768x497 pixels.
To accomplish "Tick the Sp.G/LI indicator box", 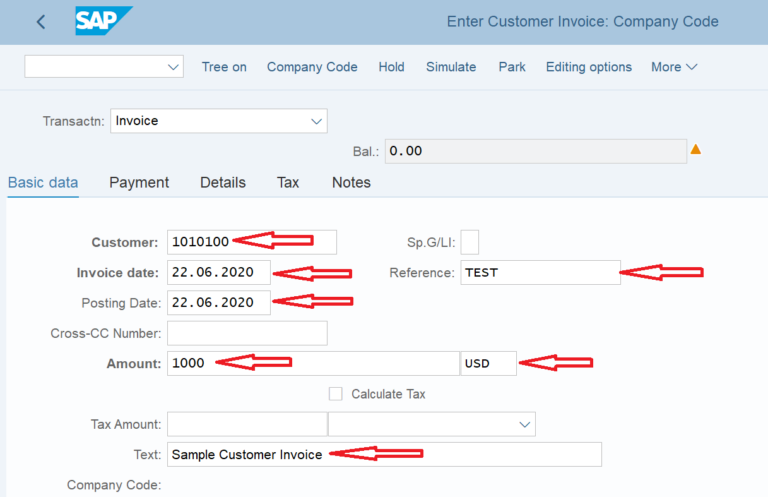I will (x=469, y=242).
